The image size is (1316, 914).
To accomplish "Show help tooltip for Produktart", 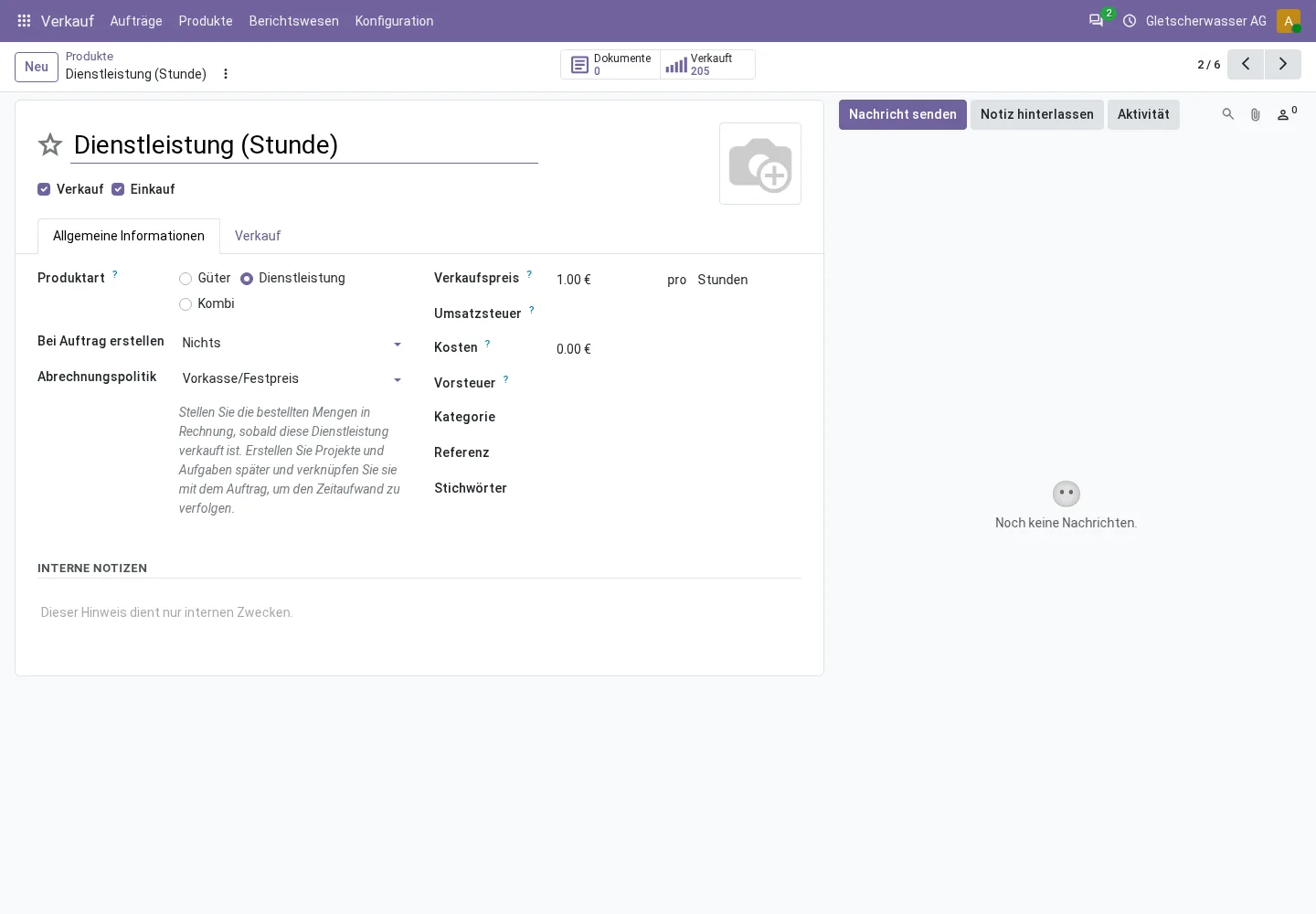I will [115, 274].
